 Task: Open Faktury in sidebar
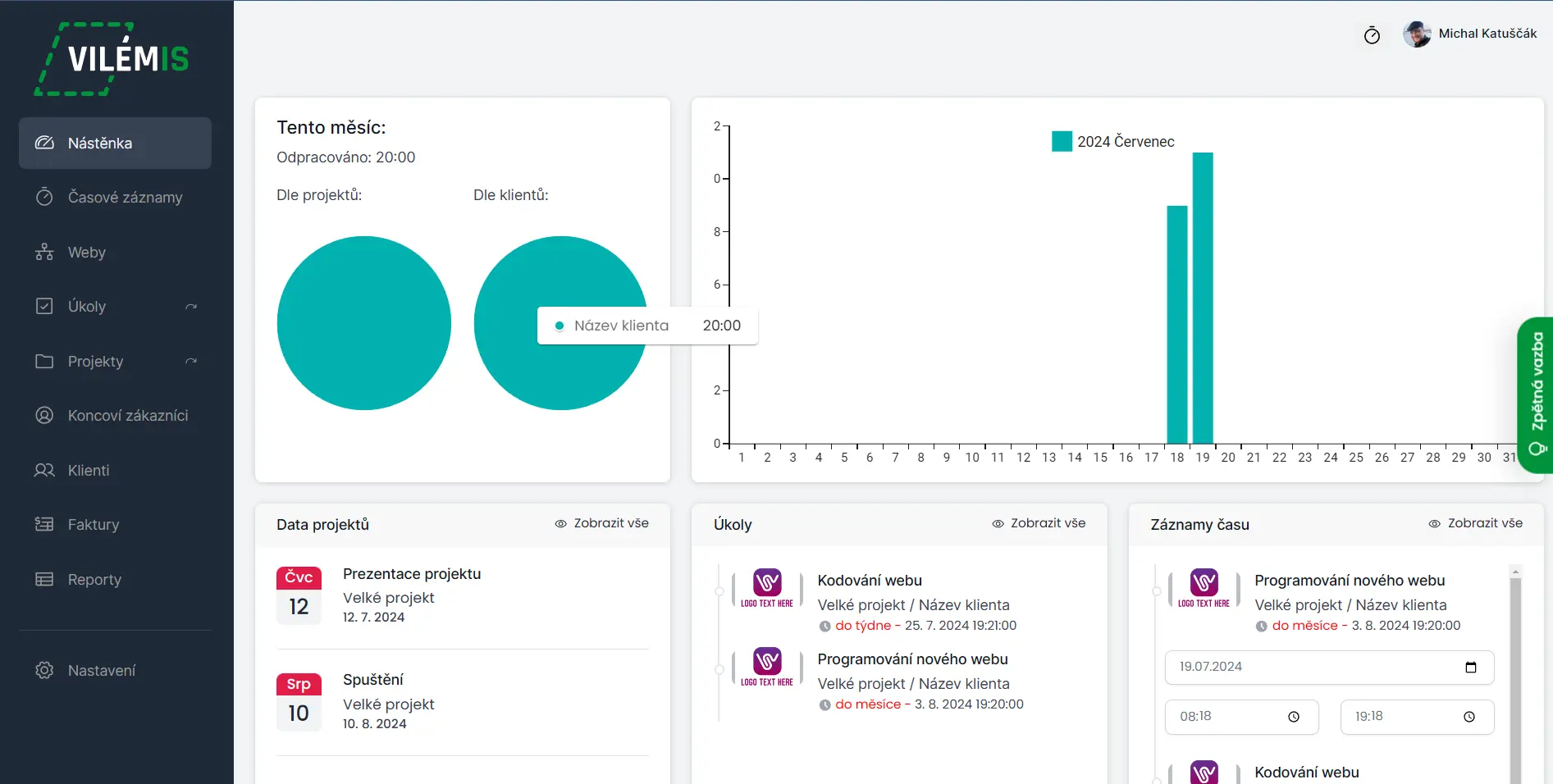pyautogui.click(x=115, y=524)
